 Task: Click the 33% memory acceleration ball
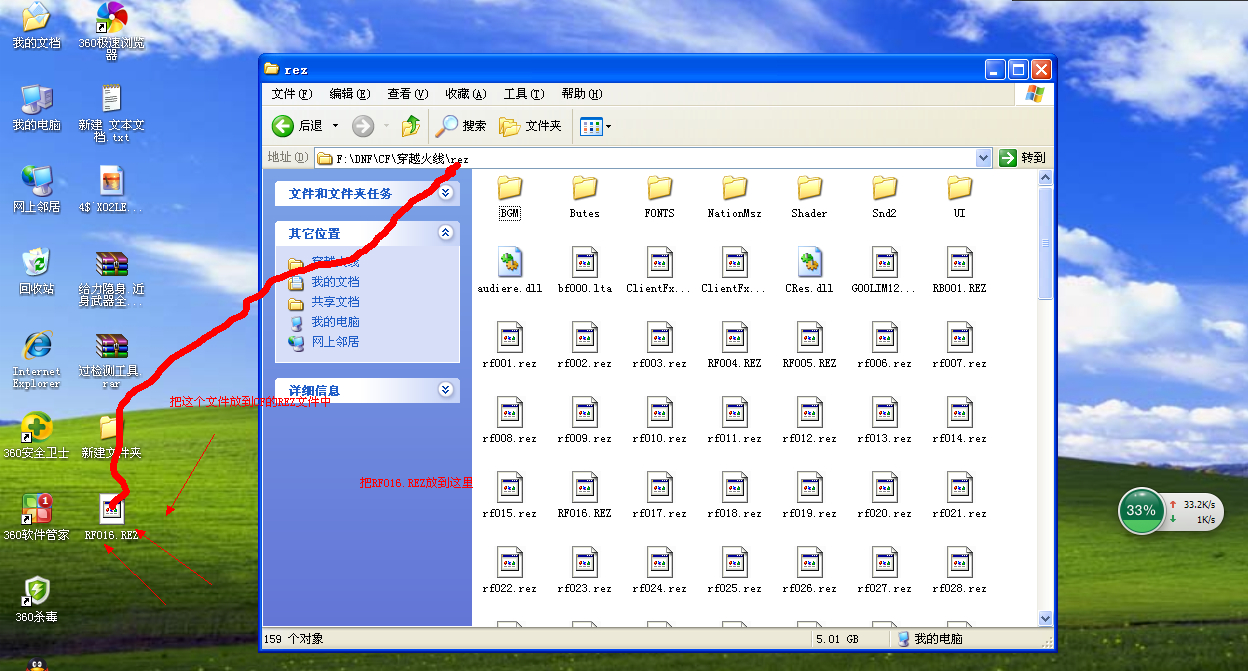pyautogui.click(x=1141, y=510)
